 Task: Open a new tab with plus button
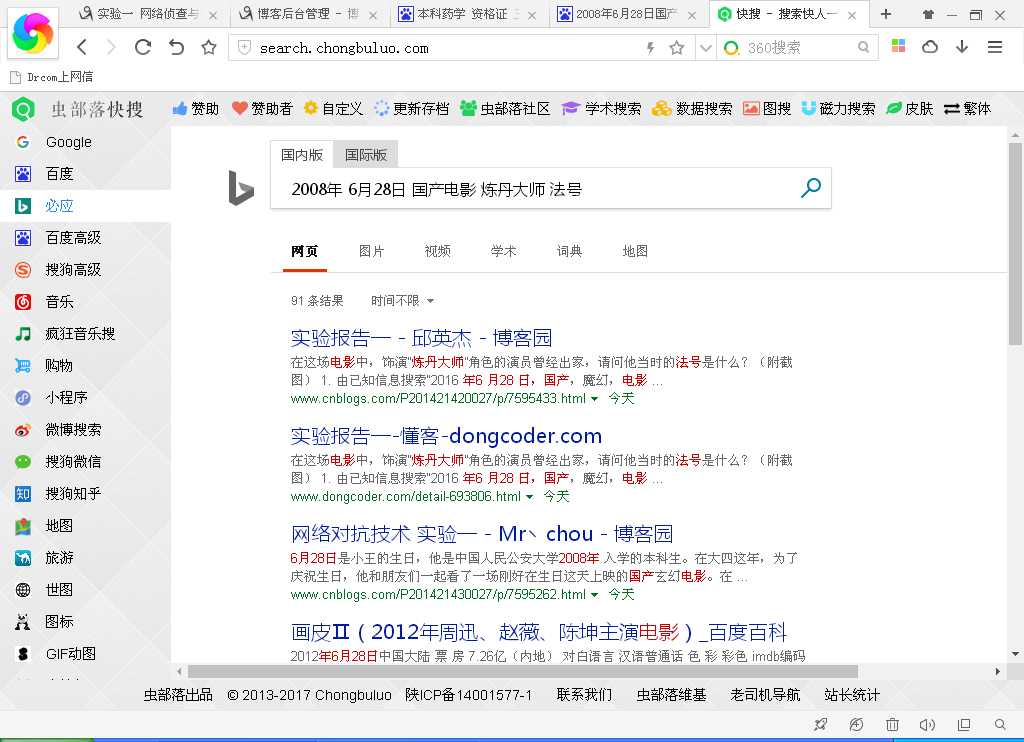(886, 14)
